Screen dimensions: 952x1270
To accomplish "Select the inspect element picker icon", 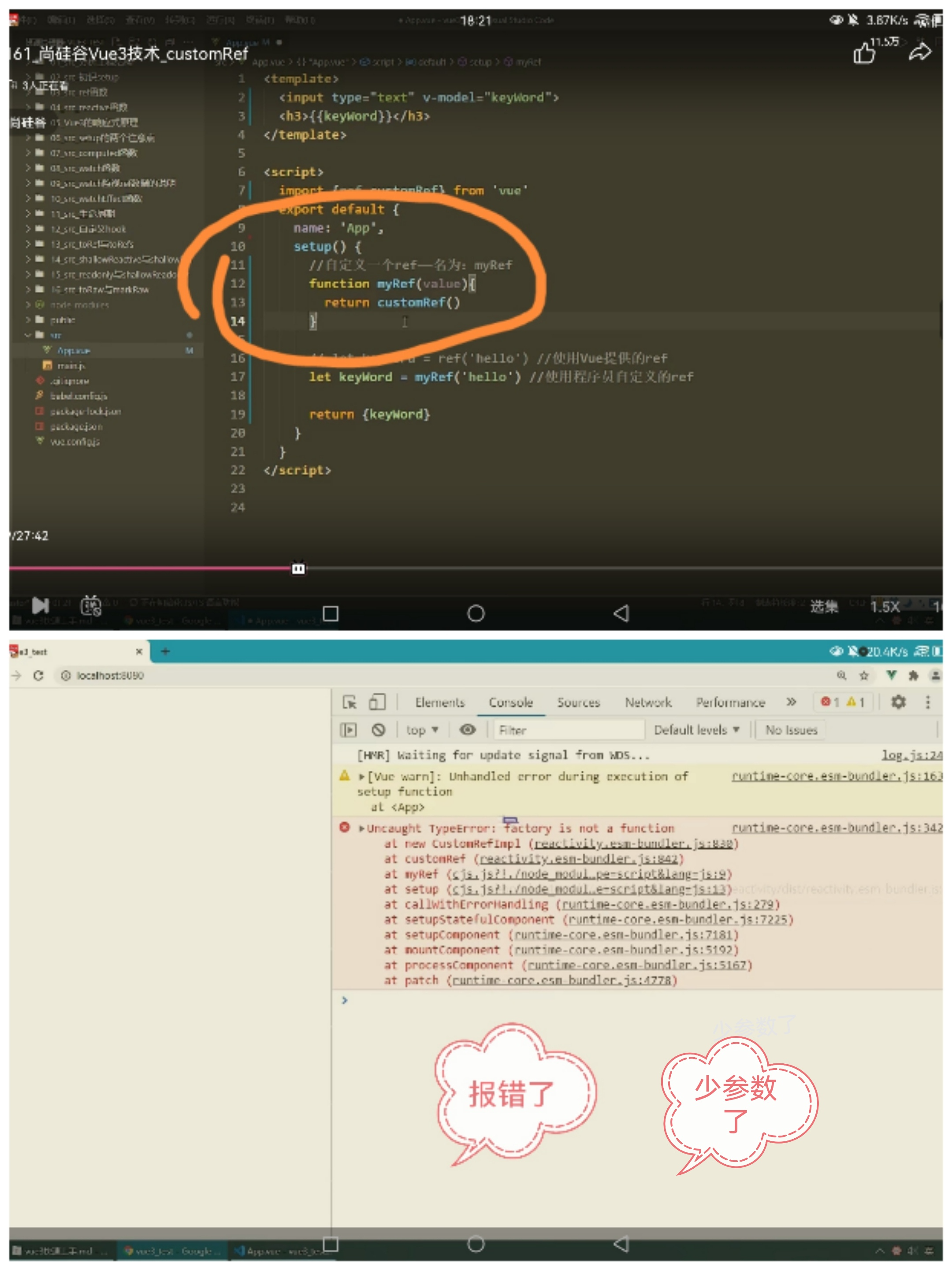I will 349,702.
